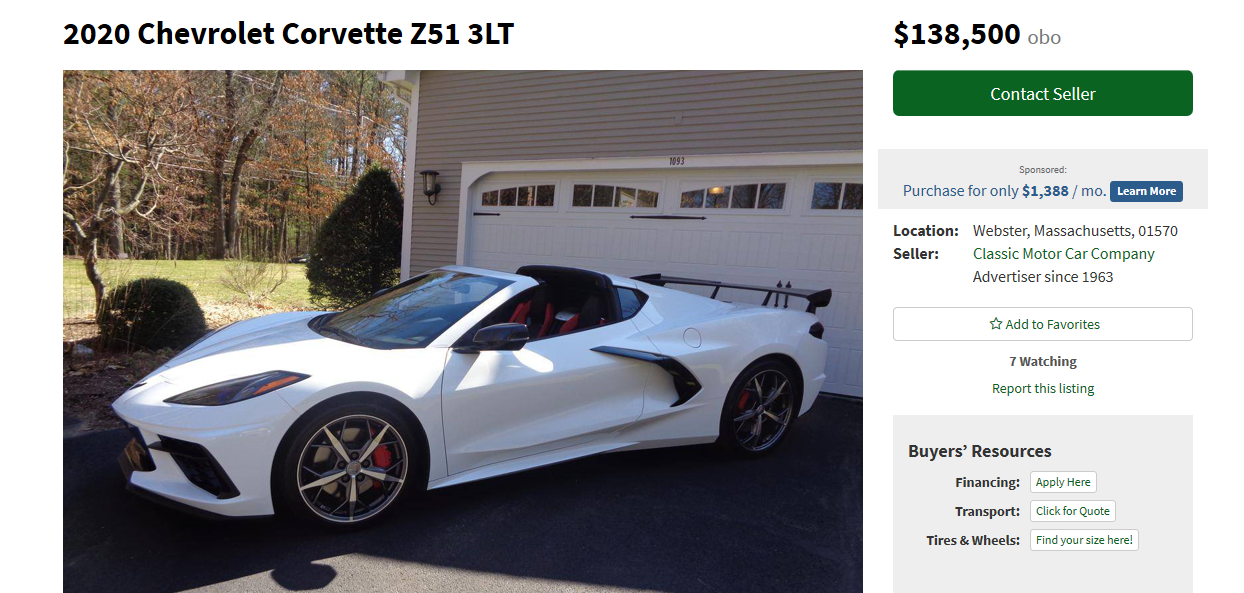Open the Classic Motor Car Company seller page
The width and height of the screenshot is (1244, 593).
point(1064,254)
